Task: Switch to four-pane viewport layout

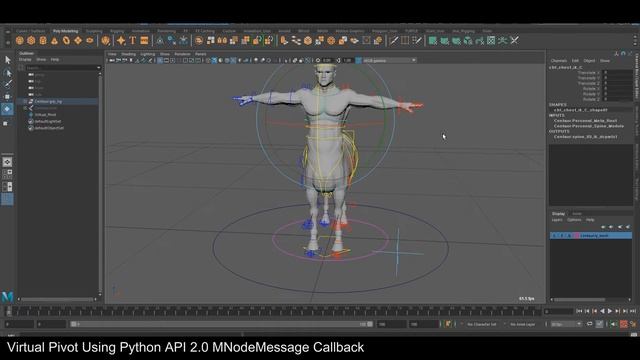Action: pos(7,174)
